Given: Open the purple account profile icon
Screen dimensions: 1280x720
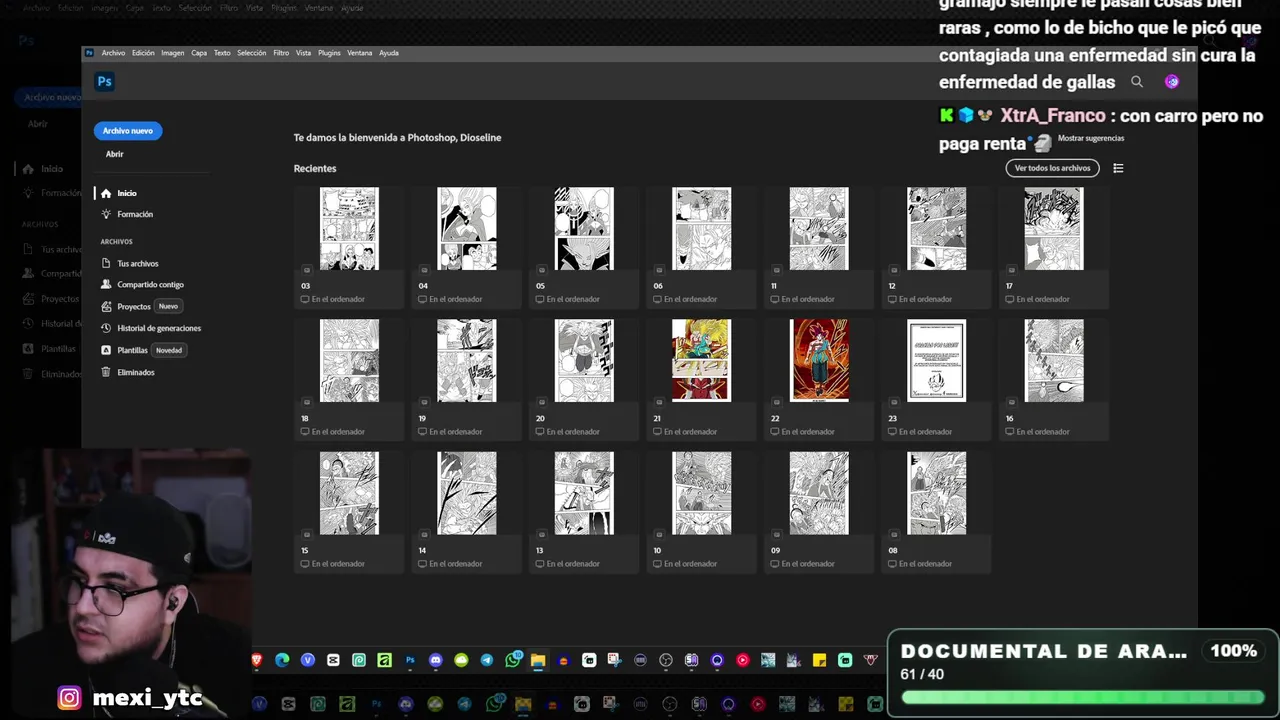Looking at the screenshot, I should click(1172, 82).
